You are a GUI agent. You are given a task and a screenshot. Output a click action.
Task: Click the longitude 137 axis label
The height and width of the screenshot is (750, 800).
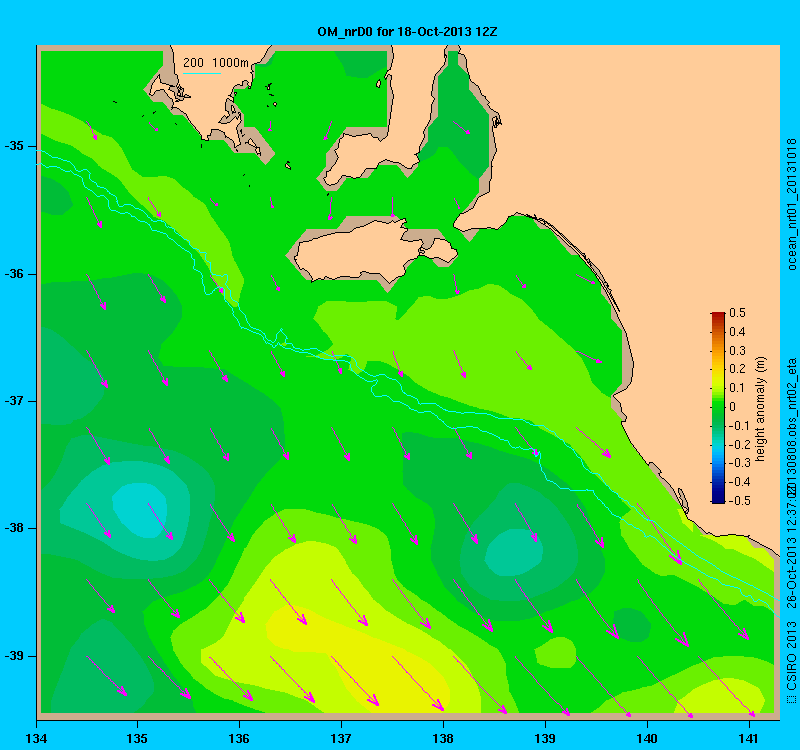(341, 738)
